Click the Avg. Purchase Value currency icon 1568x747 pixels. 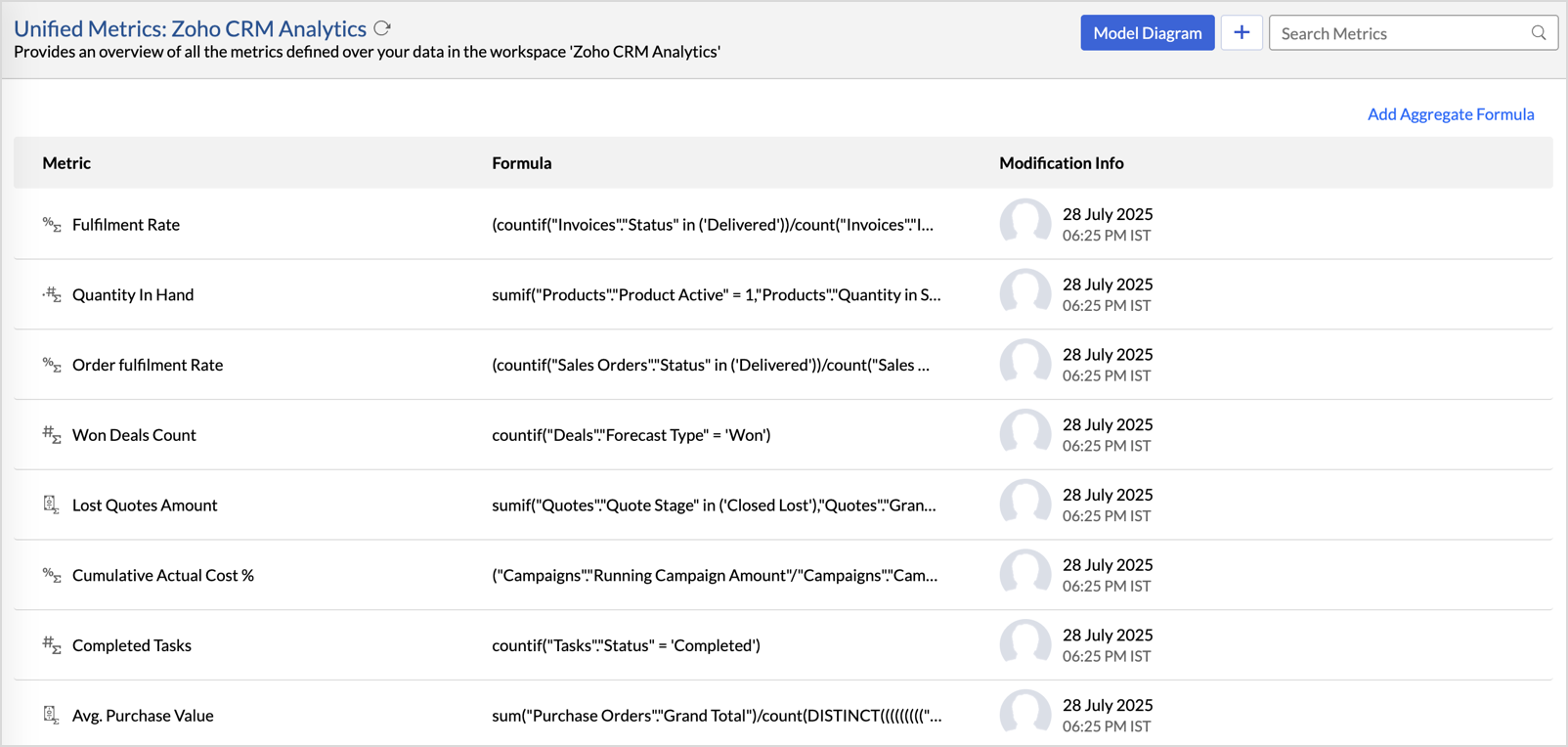point(51,715)
